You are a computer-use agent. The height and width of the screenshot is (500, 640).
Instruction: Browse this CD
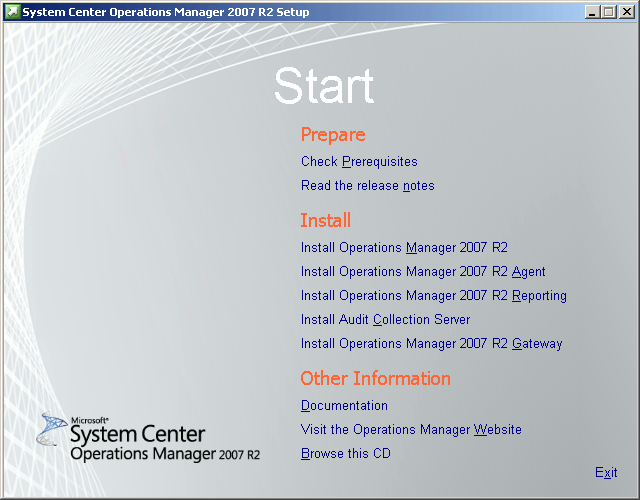pyautogui.click(x=346, y=453)
